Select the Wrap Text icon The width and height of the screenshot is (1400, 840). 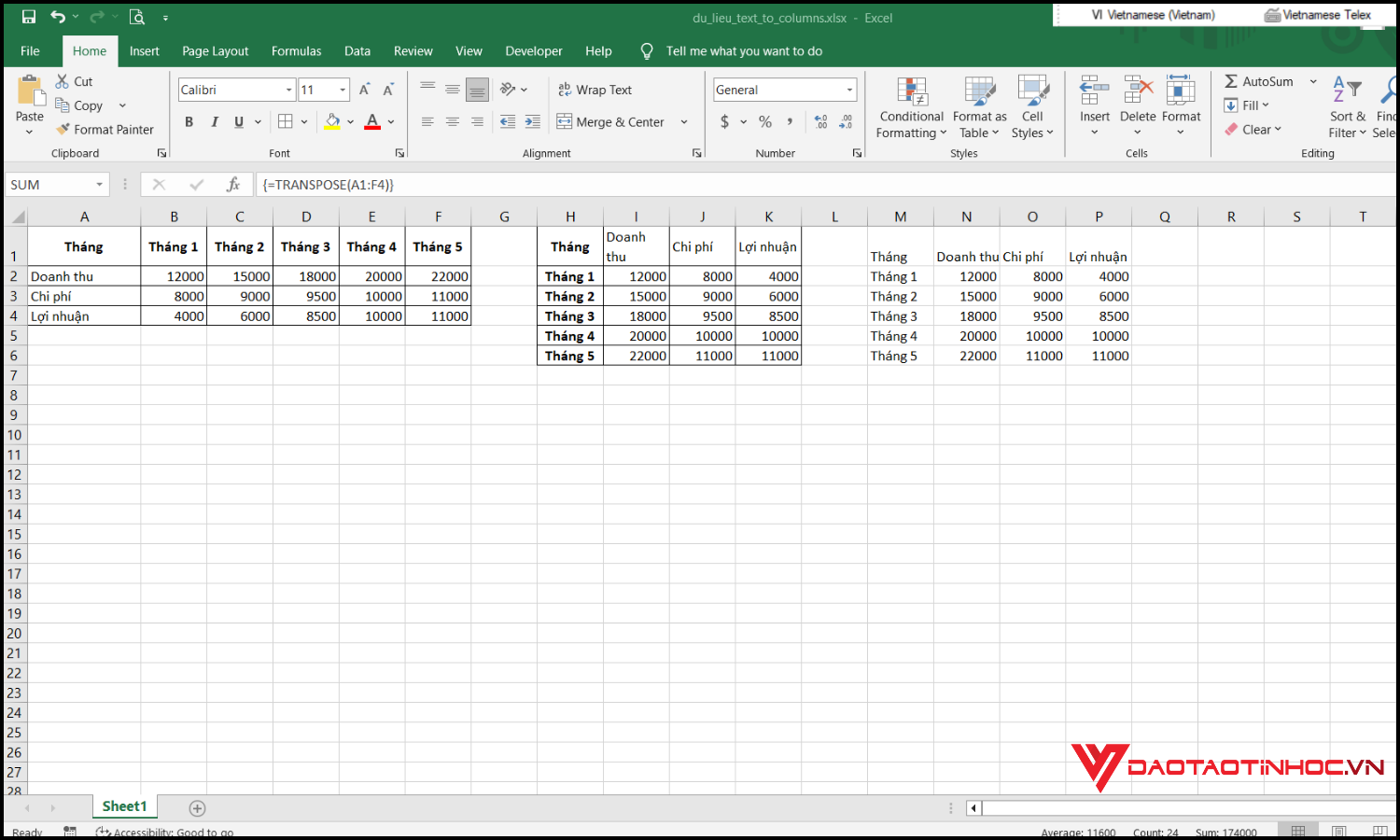coord(566,89)
